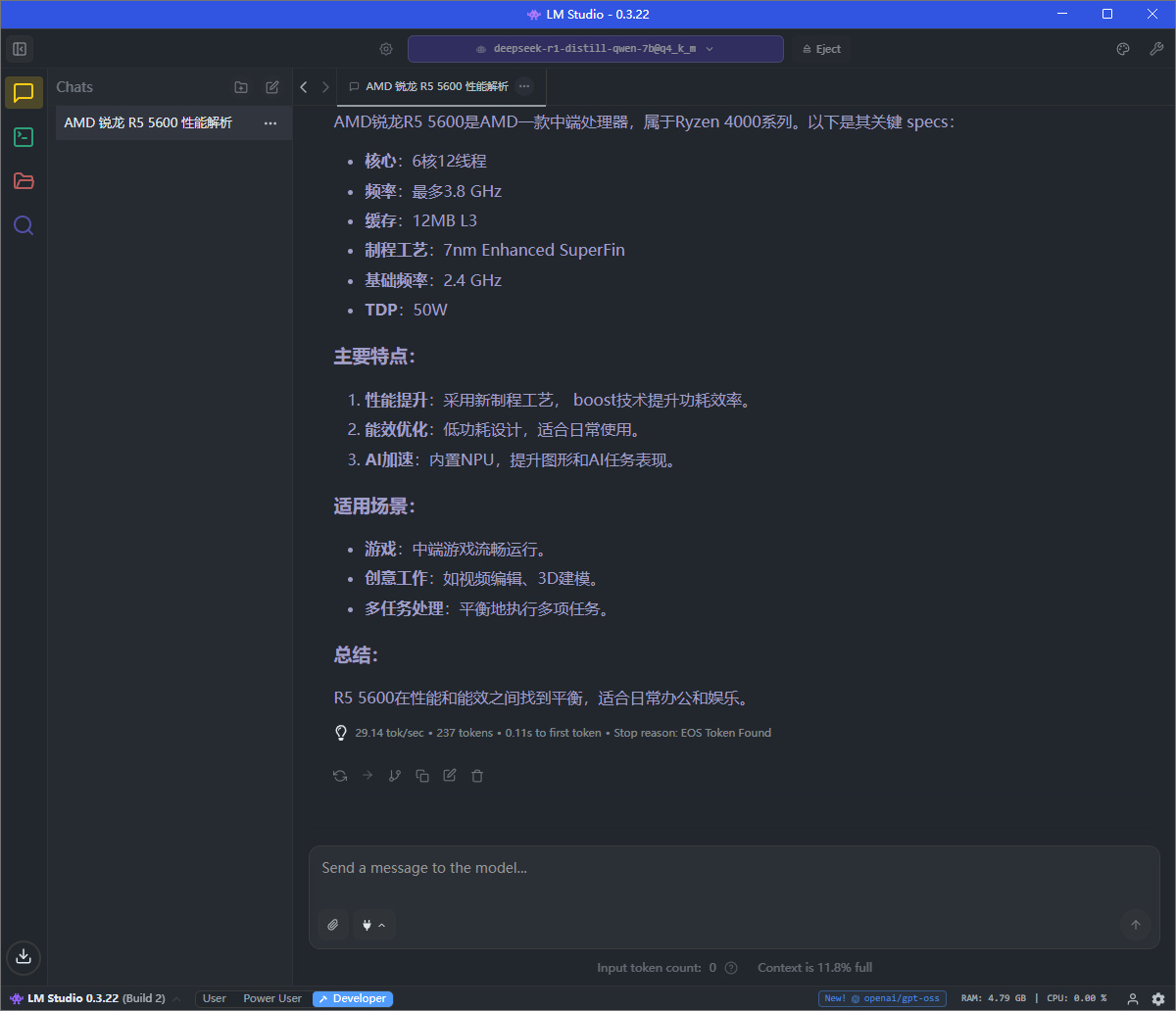Select the Developer mode

pyautogui.click(x=353, y=998)
